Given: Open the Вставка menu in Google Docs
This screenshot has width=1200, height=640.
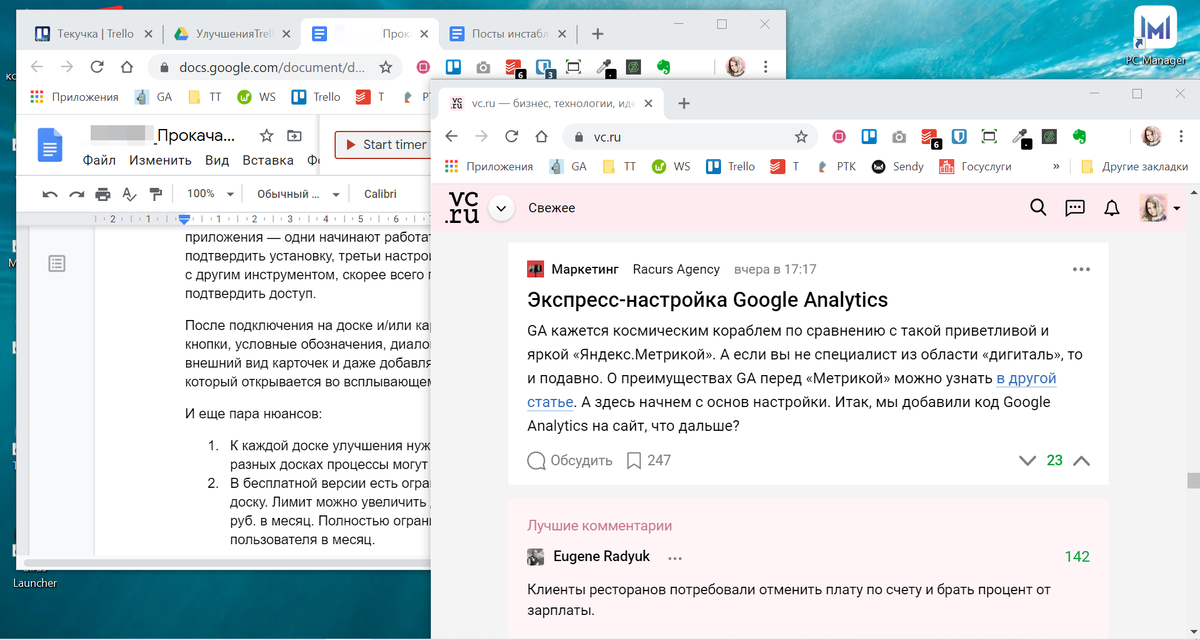Looking at the screenshot, I should [x=268, y=160].
